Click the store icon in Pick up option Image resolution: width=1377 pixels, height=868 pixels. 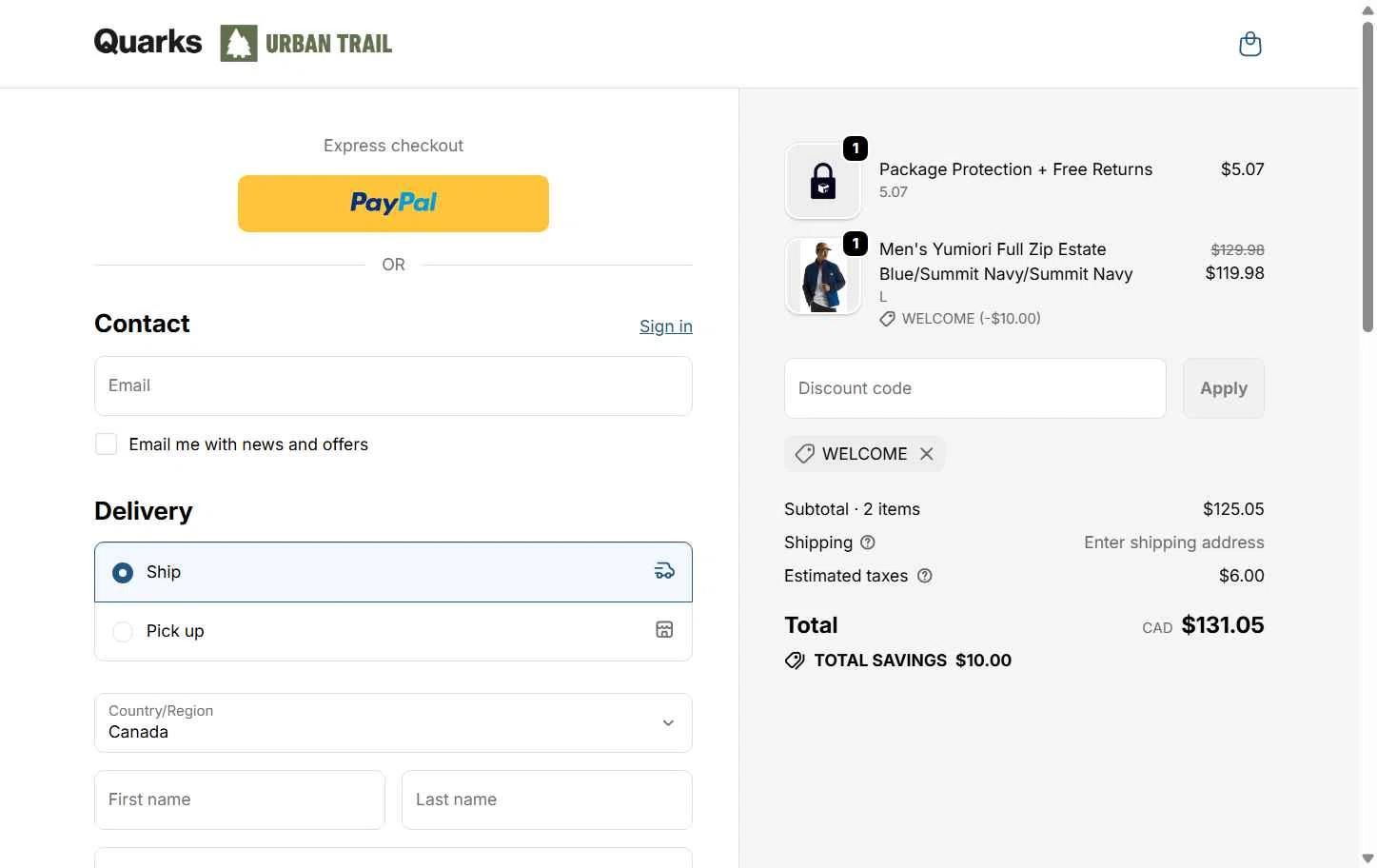(664, 629)
